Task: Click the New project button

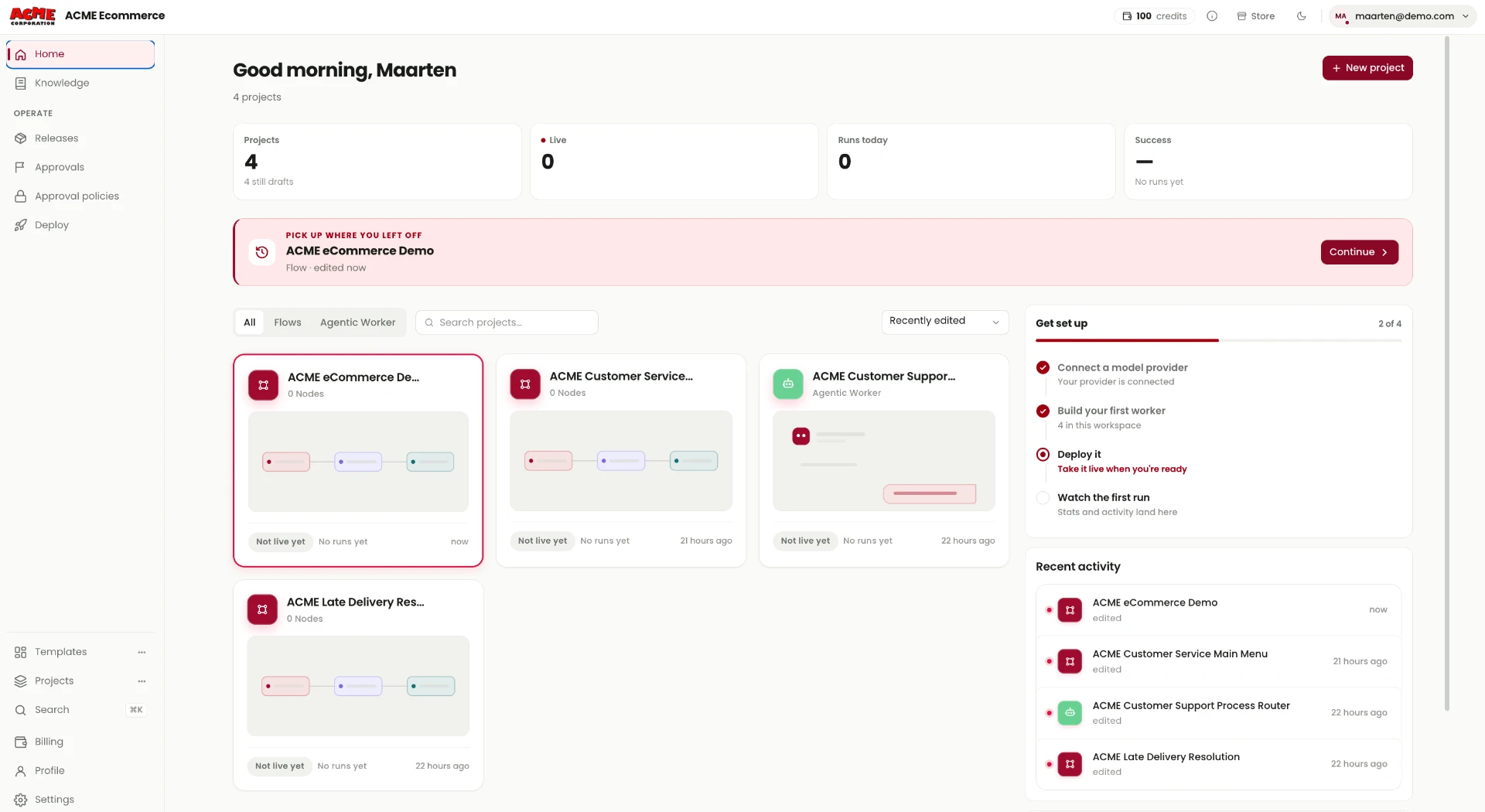Action: pos(1367,68)
